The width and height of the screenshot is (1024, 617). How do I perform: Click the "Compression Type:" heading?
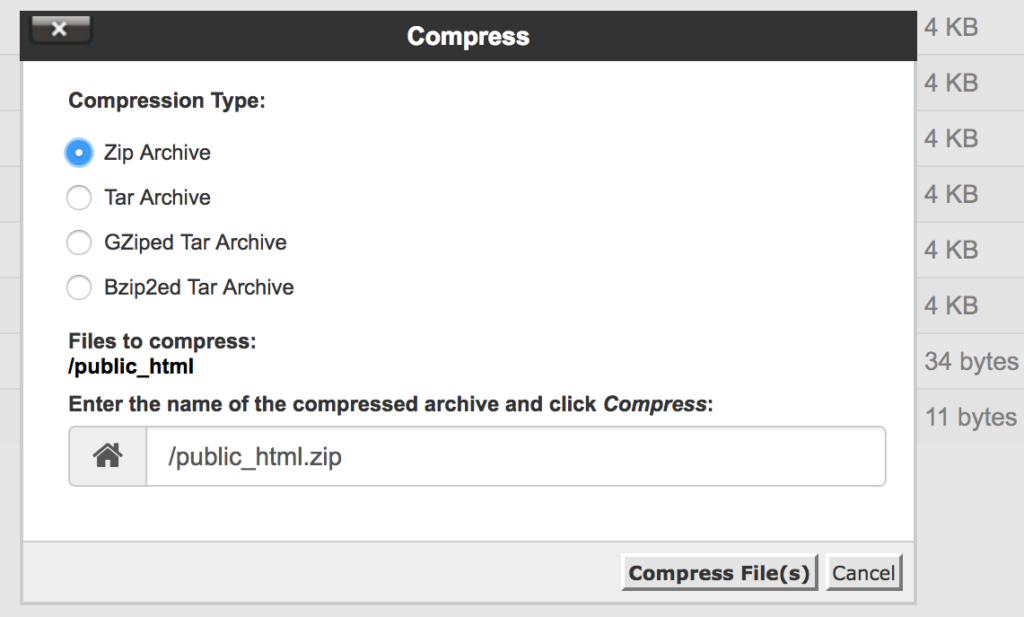167,101
